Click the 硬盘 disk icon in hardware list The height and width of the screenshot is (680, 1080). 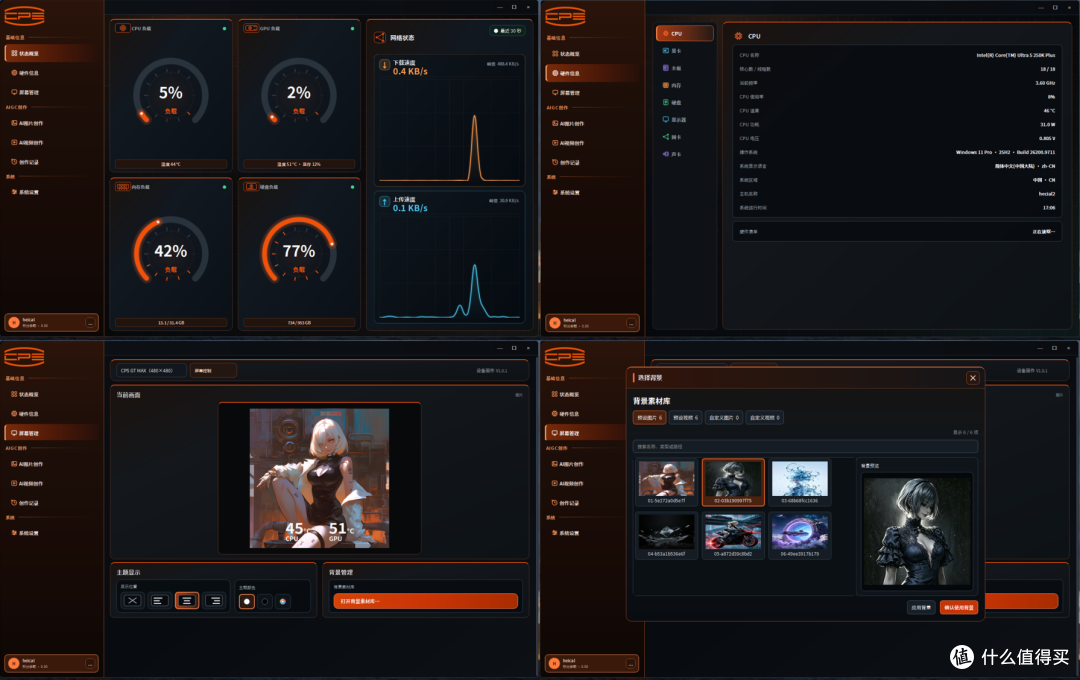pos(665,103)
